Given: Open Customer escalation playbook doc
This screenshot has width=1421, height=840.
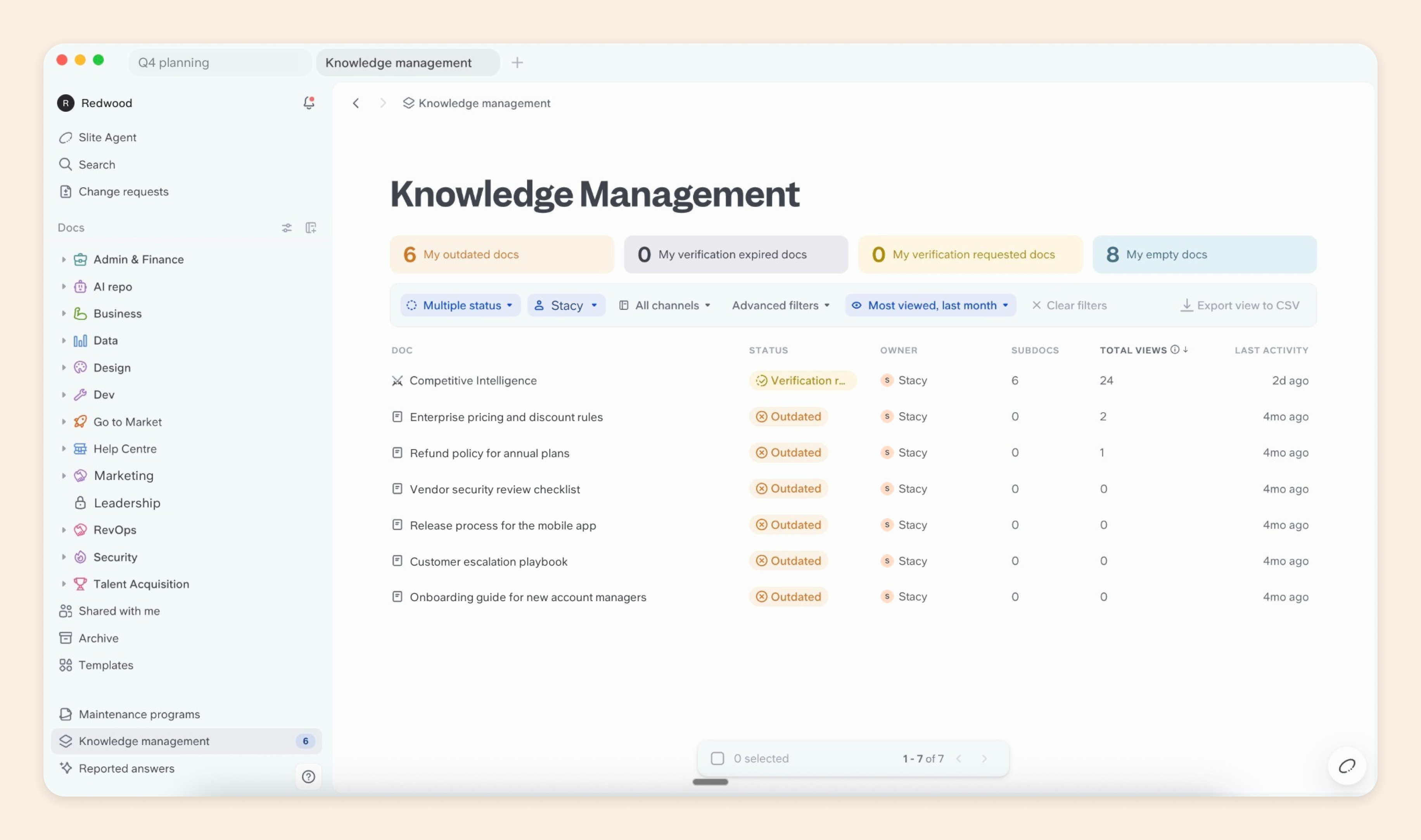Looking at the screenshot, I should pyautogui.click(x=488, y=562).
